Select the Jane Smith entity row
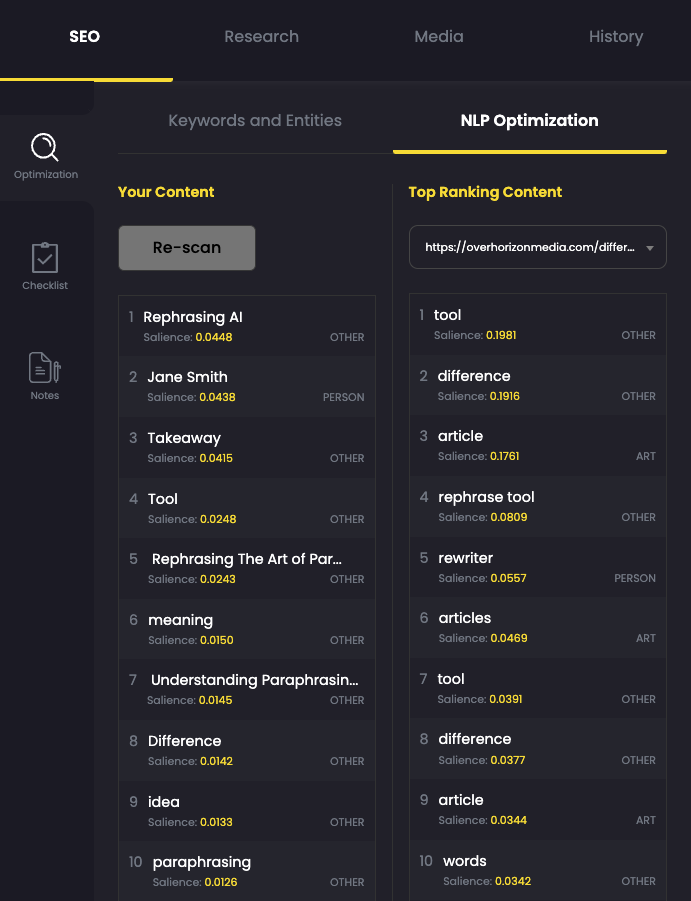 pos(247,386)
